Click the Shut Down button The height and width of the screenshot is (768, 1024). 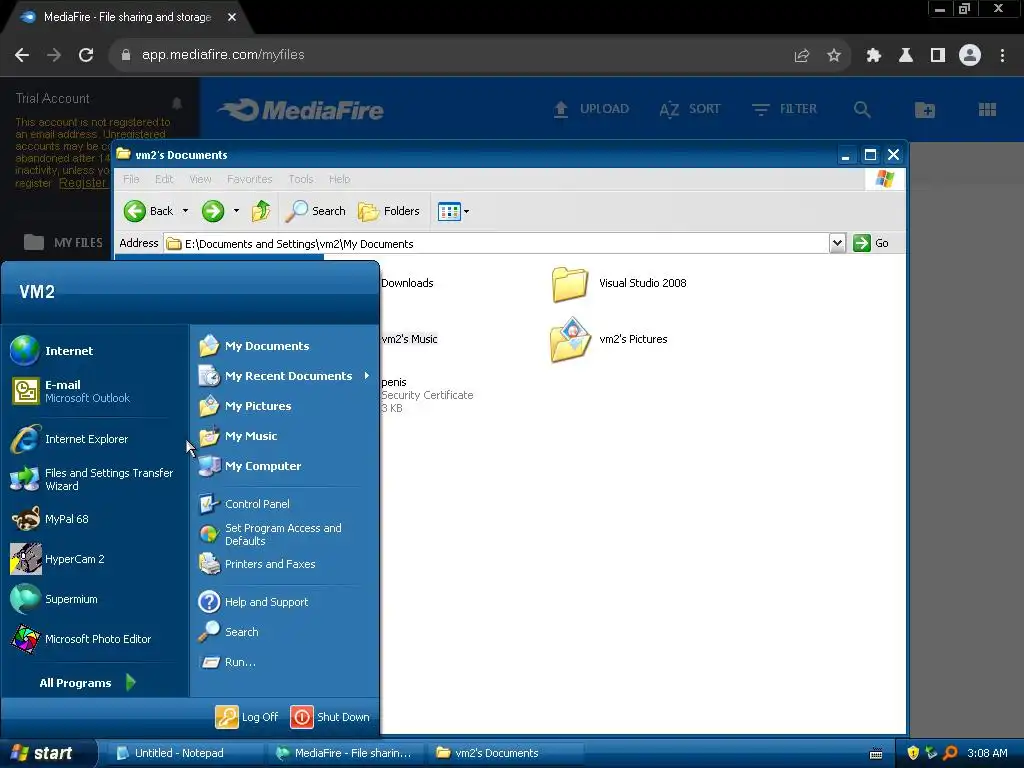coord(330,716)
